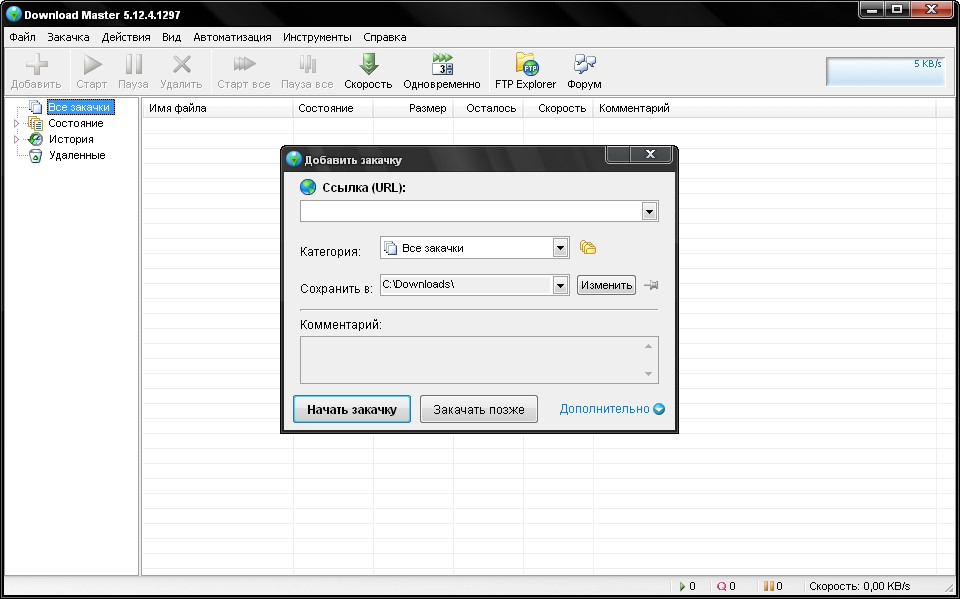Sort by Размер column header
Viewport: 960px width, 599px height.
coord(413,108)
